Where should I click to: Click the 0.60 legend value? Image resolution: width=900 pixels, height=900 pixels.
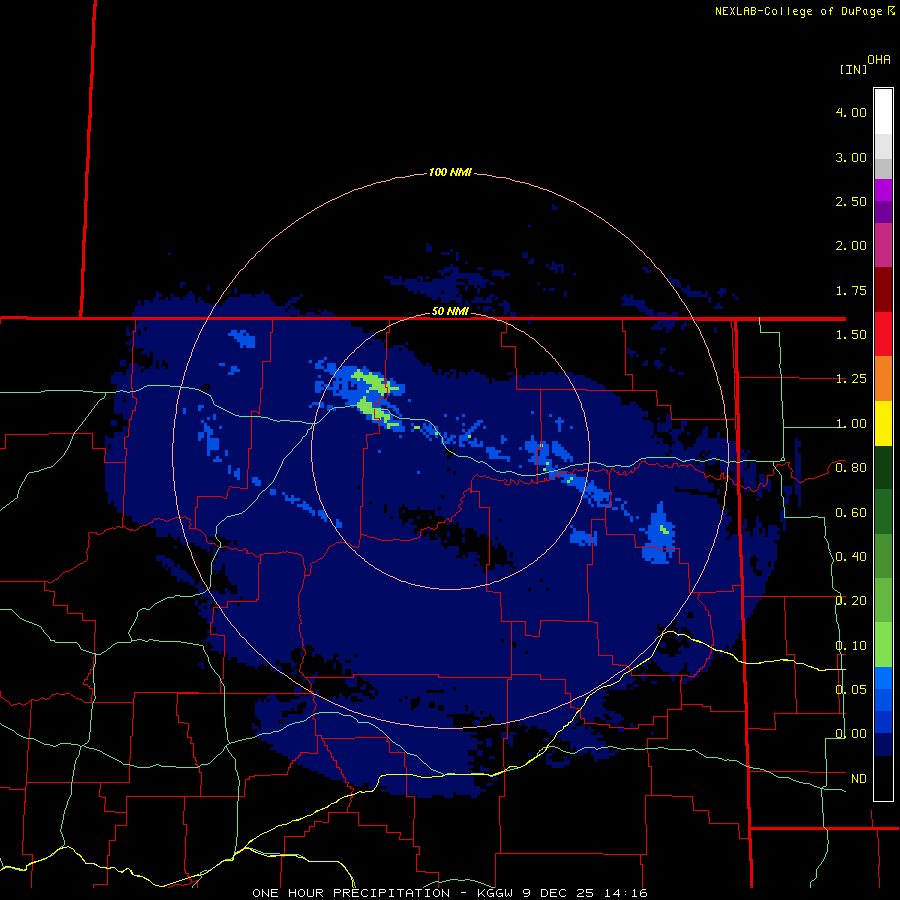[851, 513]
